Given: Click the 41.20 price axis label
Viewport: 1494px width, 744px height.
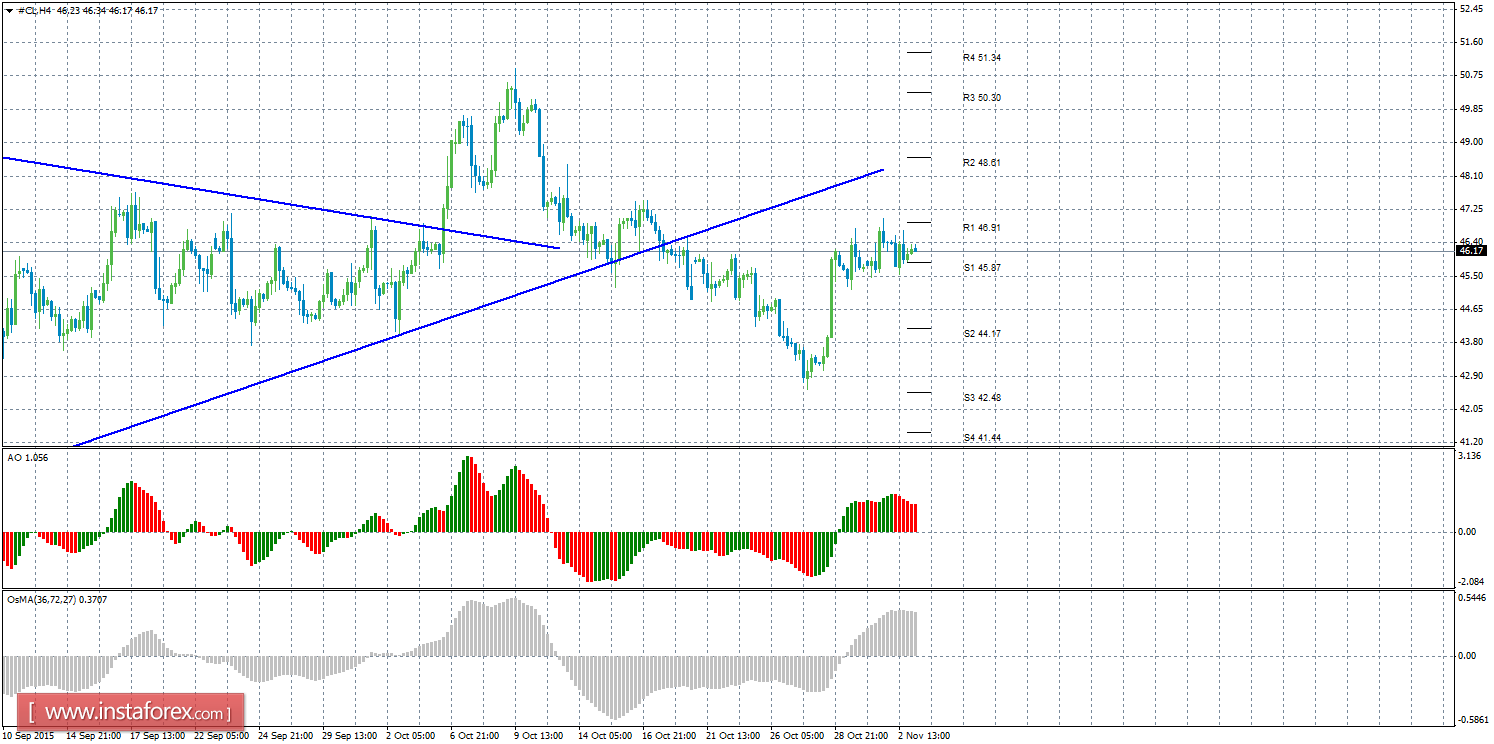Looking at the screenshot, I should click(x=1471, y=442).
